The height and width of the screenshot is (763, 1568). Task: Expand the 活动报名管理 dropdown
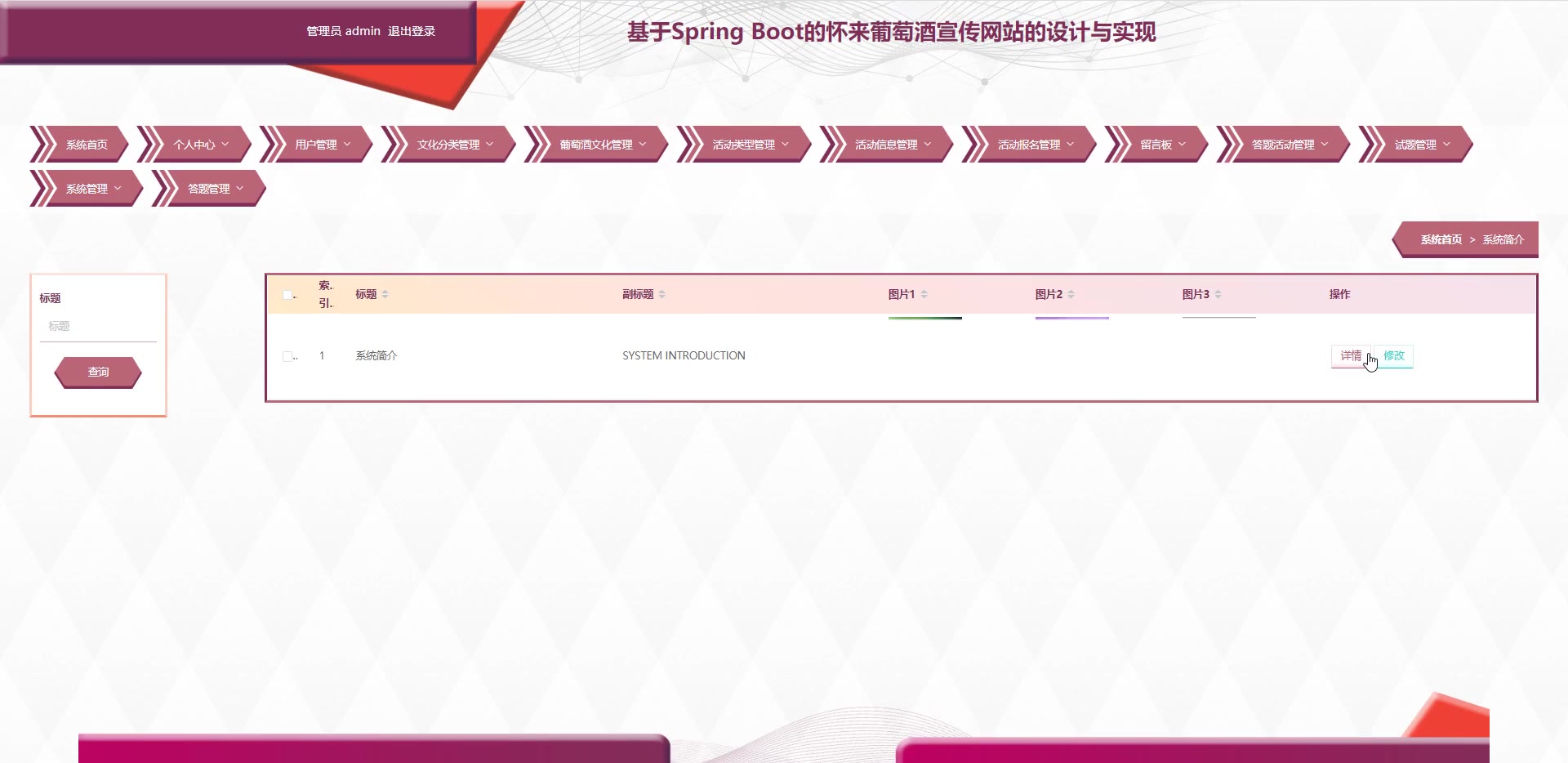coord(1031,145)
